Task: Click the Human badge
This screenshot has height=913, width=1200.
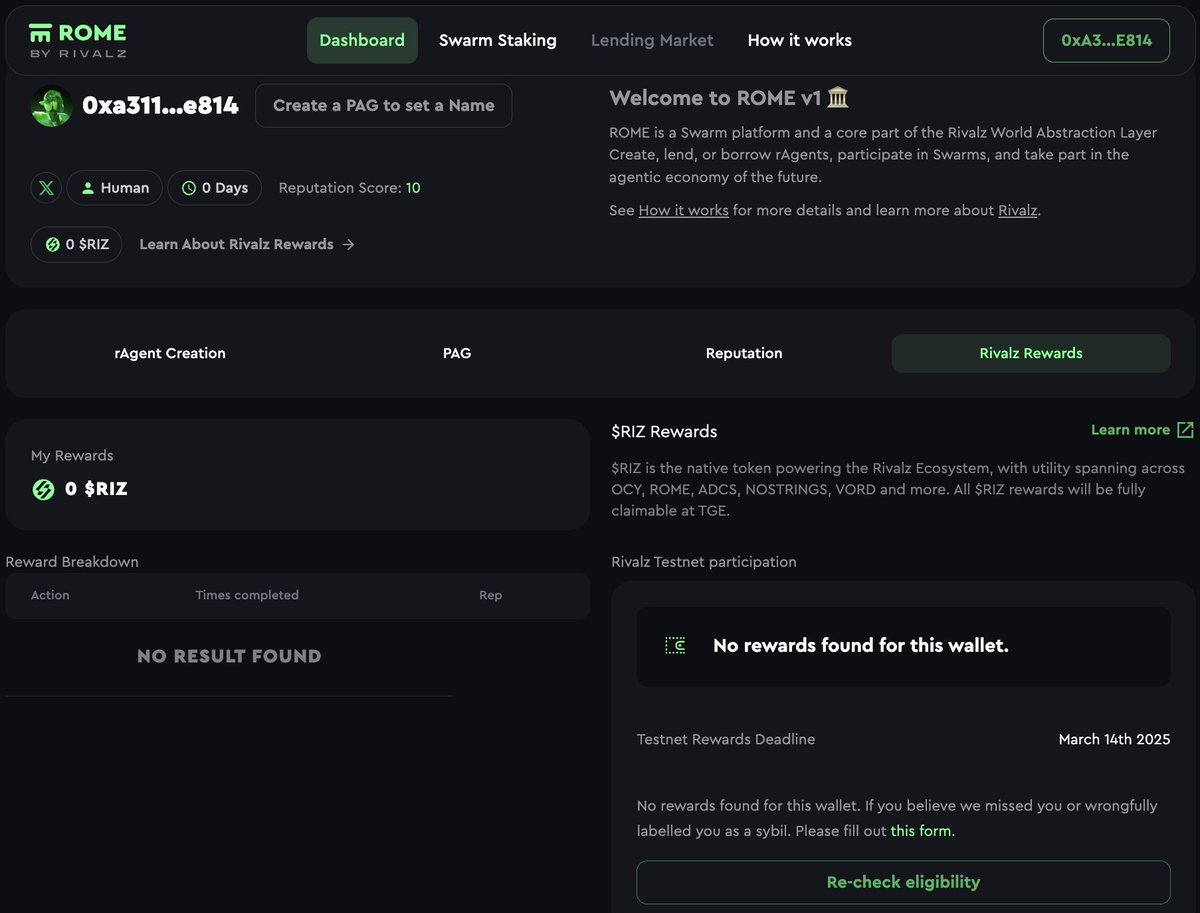Action: coord(115,188)
